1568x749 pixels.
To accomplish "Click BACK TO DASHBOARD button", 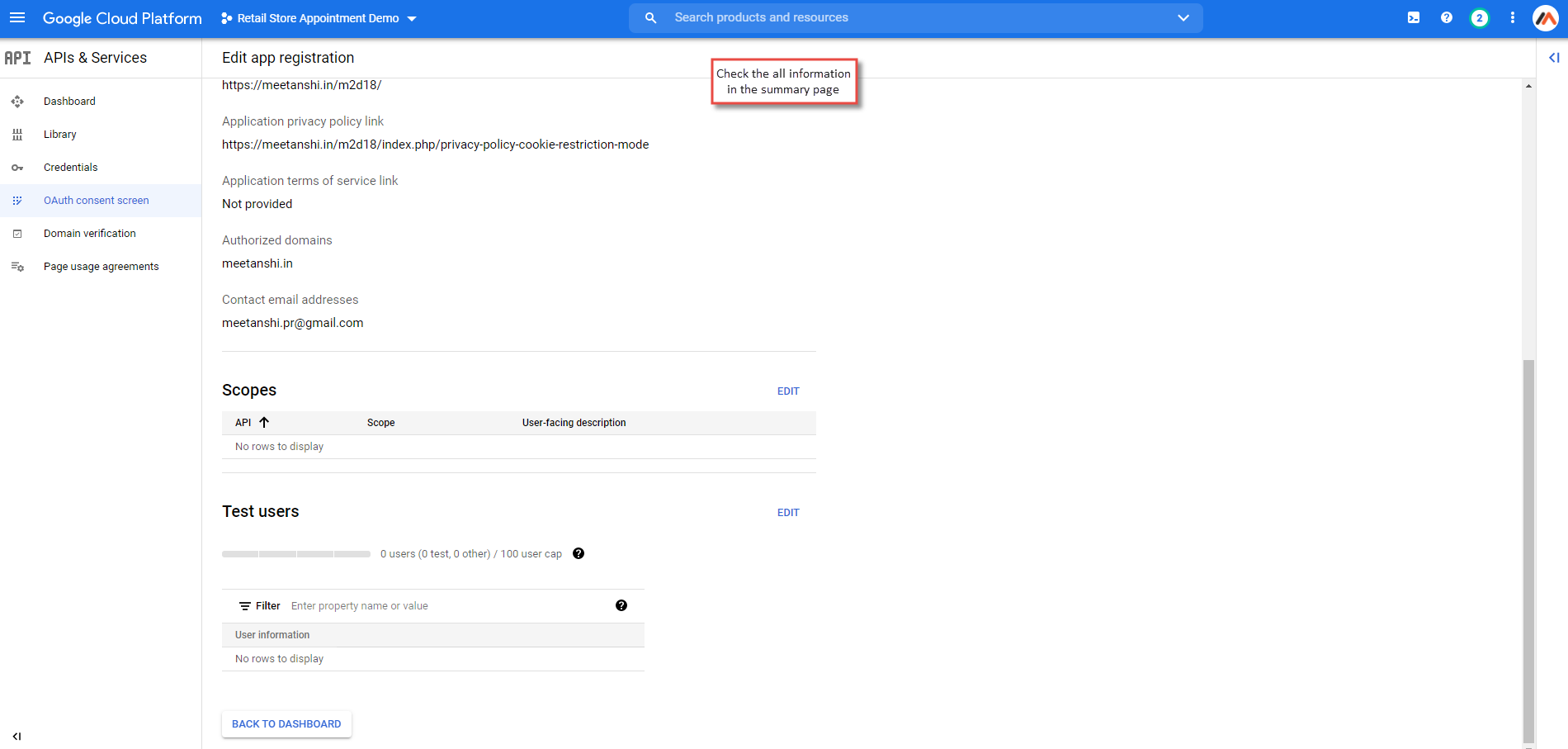I will point(286,724).
